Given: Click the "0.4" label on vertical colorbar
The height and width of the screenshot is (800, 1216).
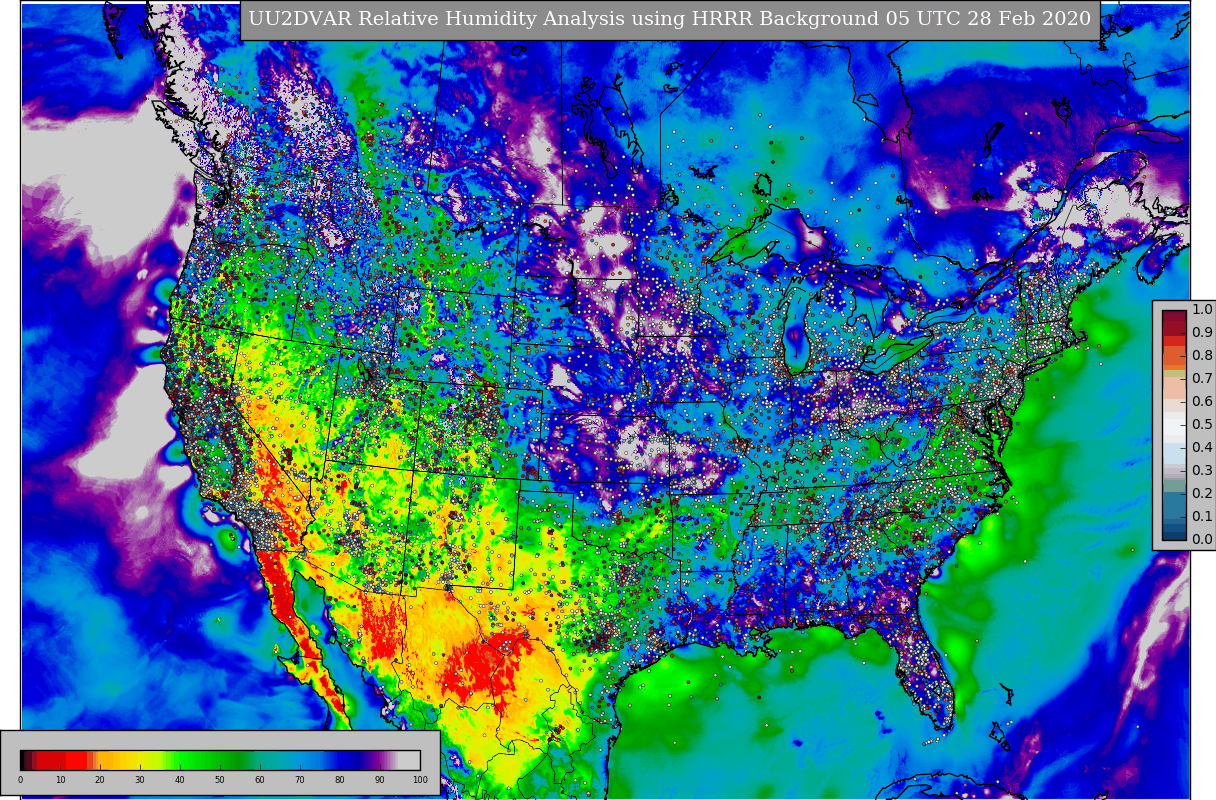Looking at the screenshot, I should (x=1202, y=447).
